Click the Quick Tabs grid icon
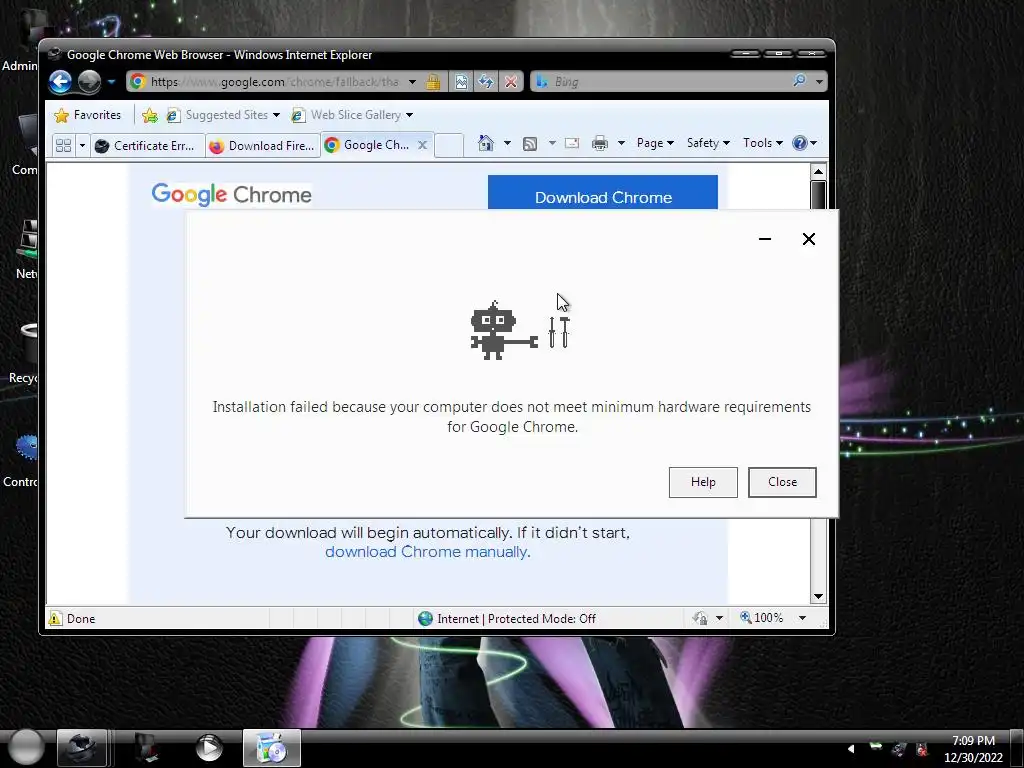This screenshot has width=1024, height=768. (x=63, y=145)
